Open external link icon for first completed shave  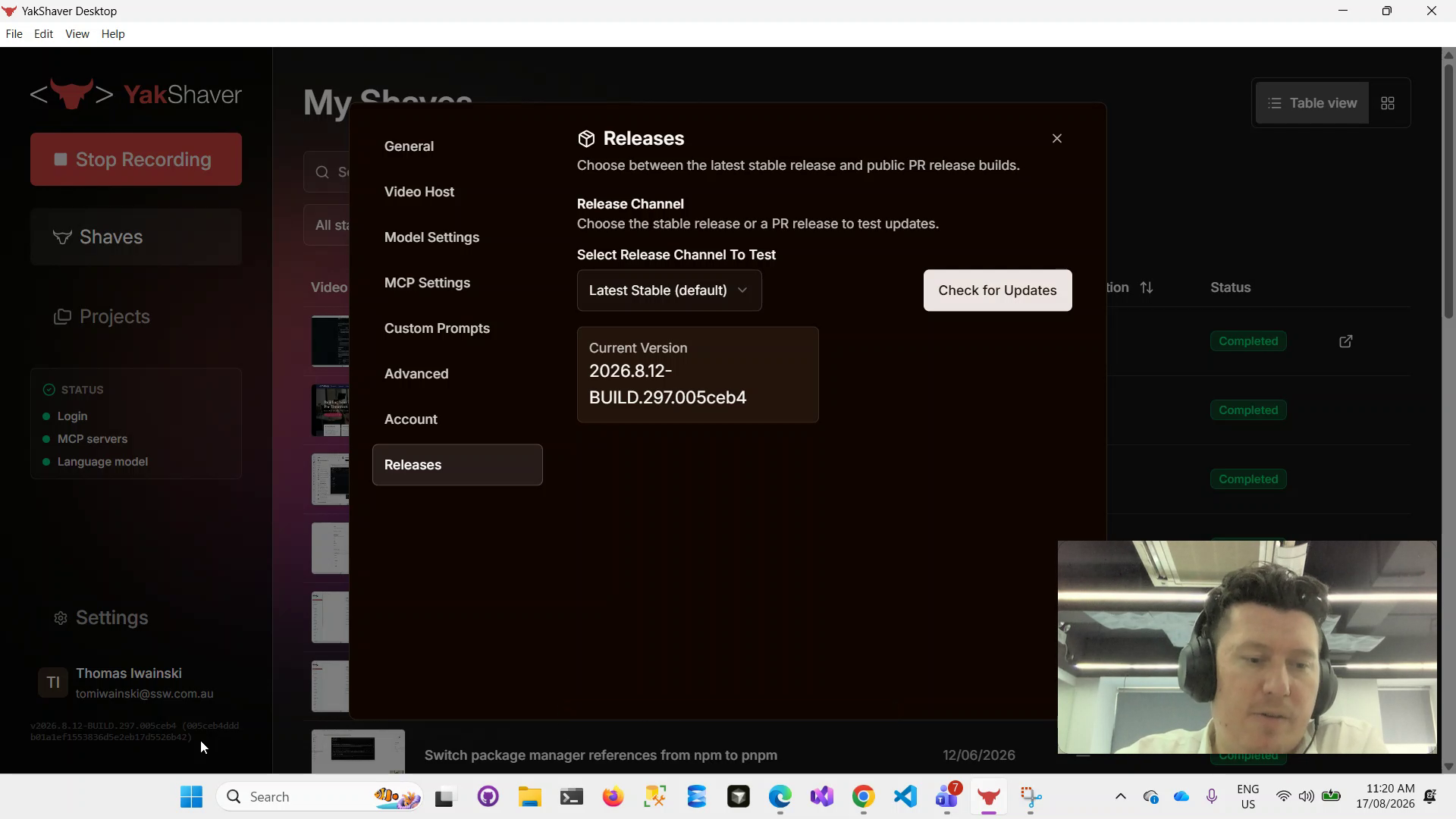point(1346,341)
